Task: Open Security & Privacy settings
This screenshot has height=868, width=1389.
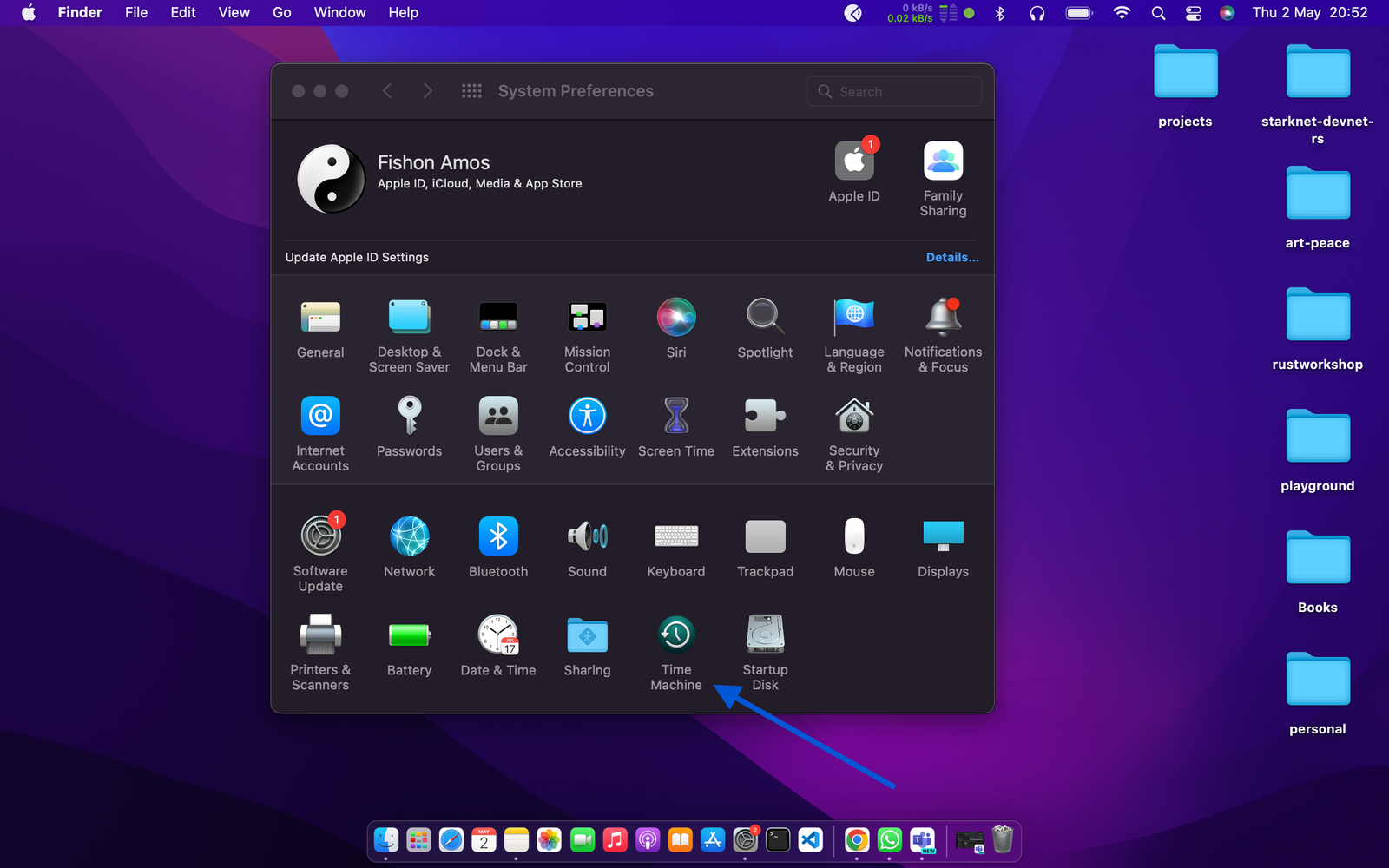Action: (x=853, y=418)
